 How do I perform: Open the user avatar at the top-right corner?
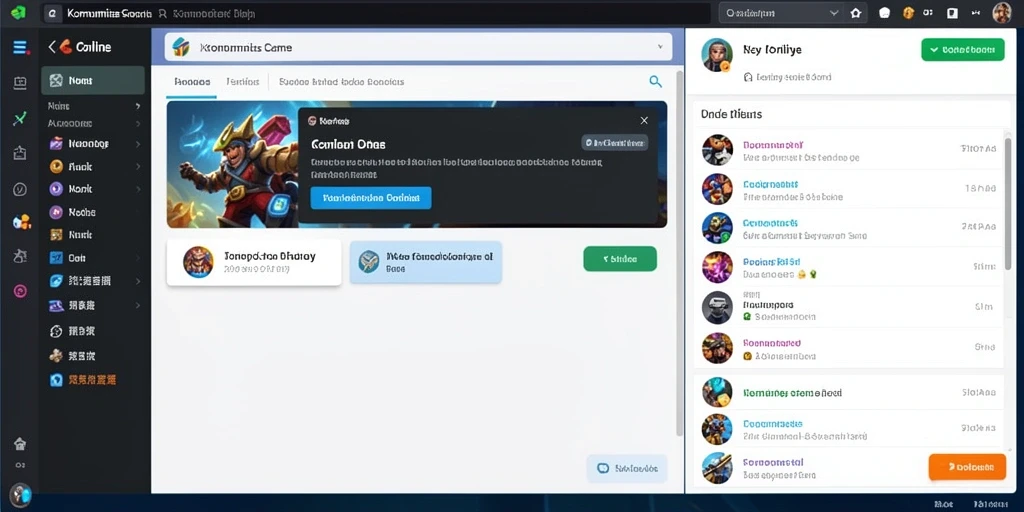point(1002,13)
